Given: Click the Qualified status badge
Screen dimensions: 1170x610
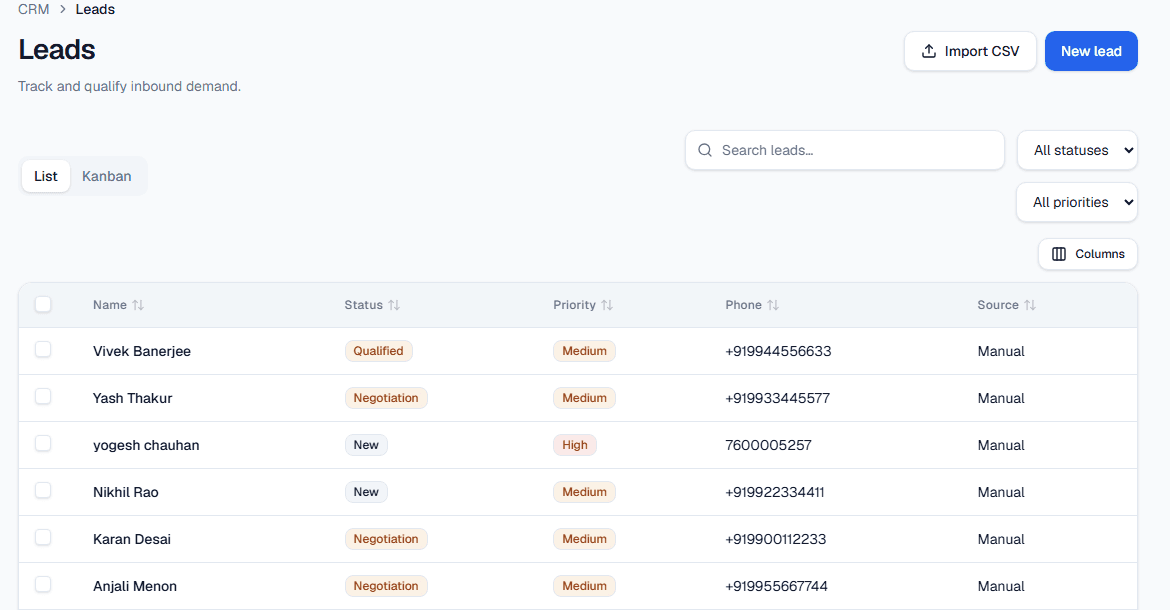Looking at the screenshot, I should click(378, 351).
